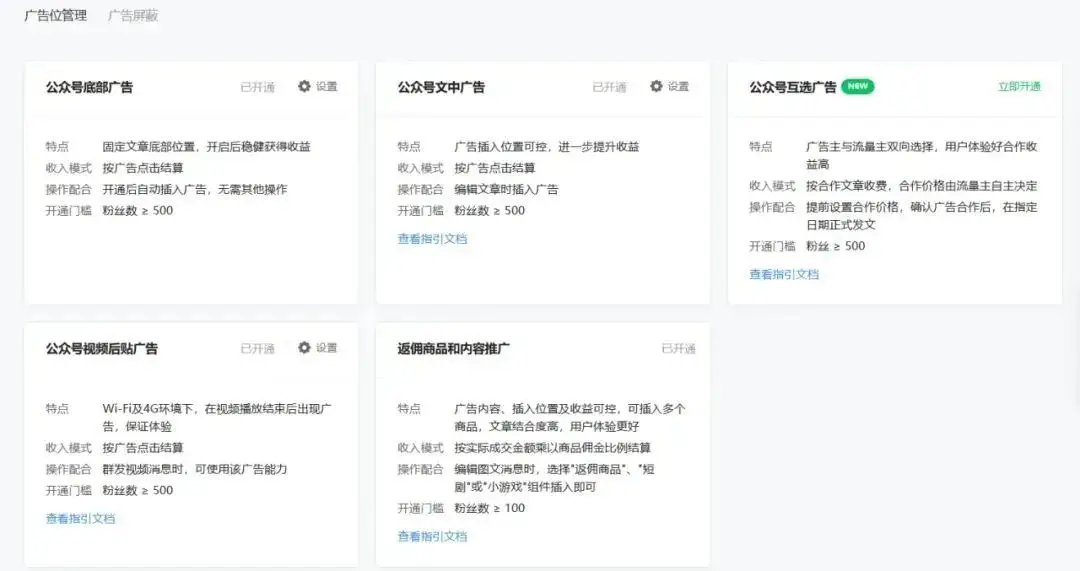Select the 公众号文中广告 card title
Screen dimensions: 1080x571
click(x=441, y=88)
